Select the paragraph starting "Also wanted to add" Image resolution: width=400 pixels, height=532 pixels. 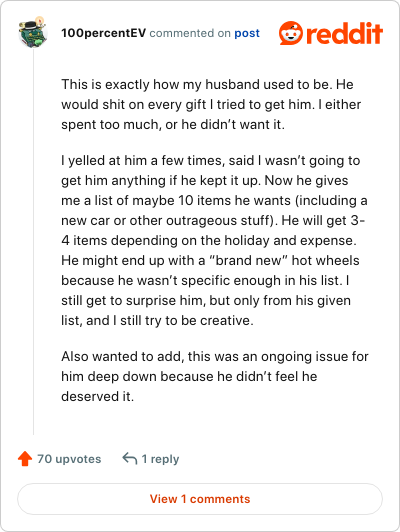tap(215, 376)
